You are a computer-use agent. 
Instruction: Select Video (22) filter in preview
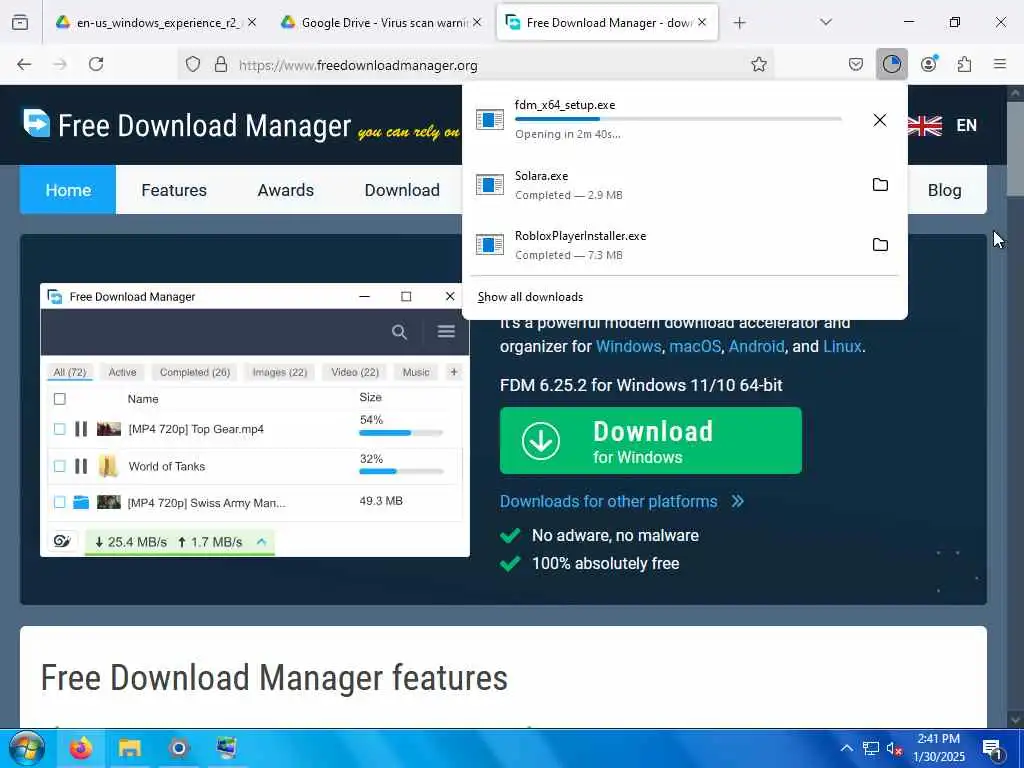pos(355,372)
